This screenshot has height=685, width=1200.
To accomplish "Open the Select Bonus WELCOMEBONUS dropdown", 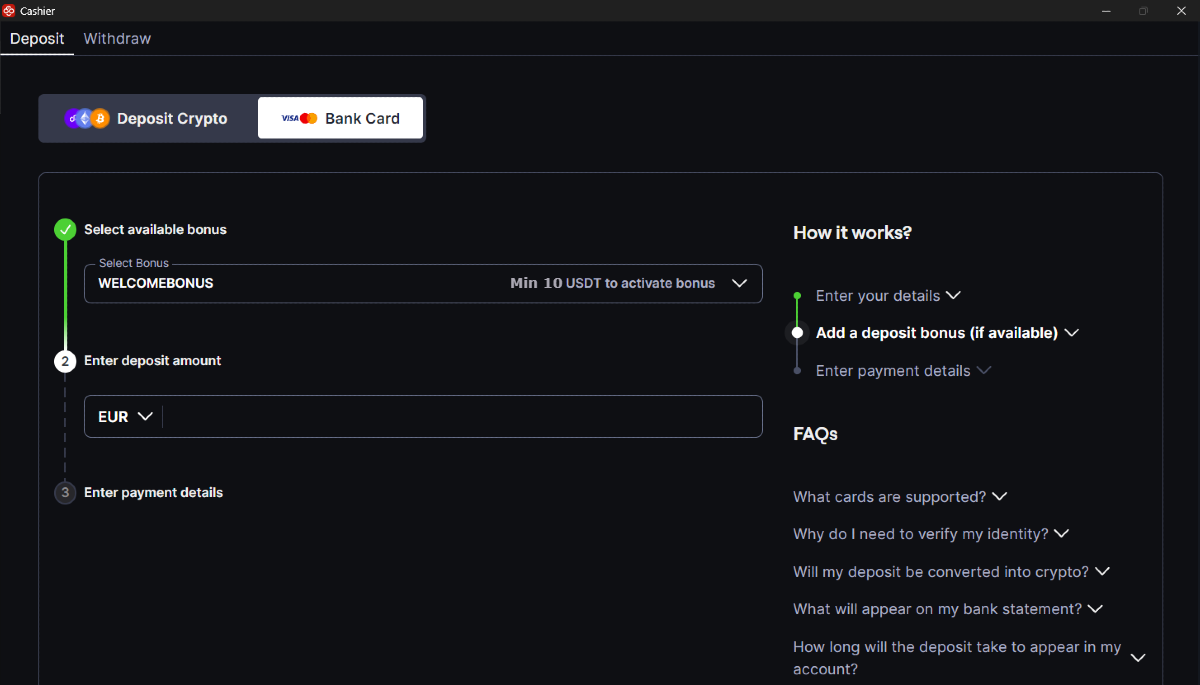I will point(423,283).
